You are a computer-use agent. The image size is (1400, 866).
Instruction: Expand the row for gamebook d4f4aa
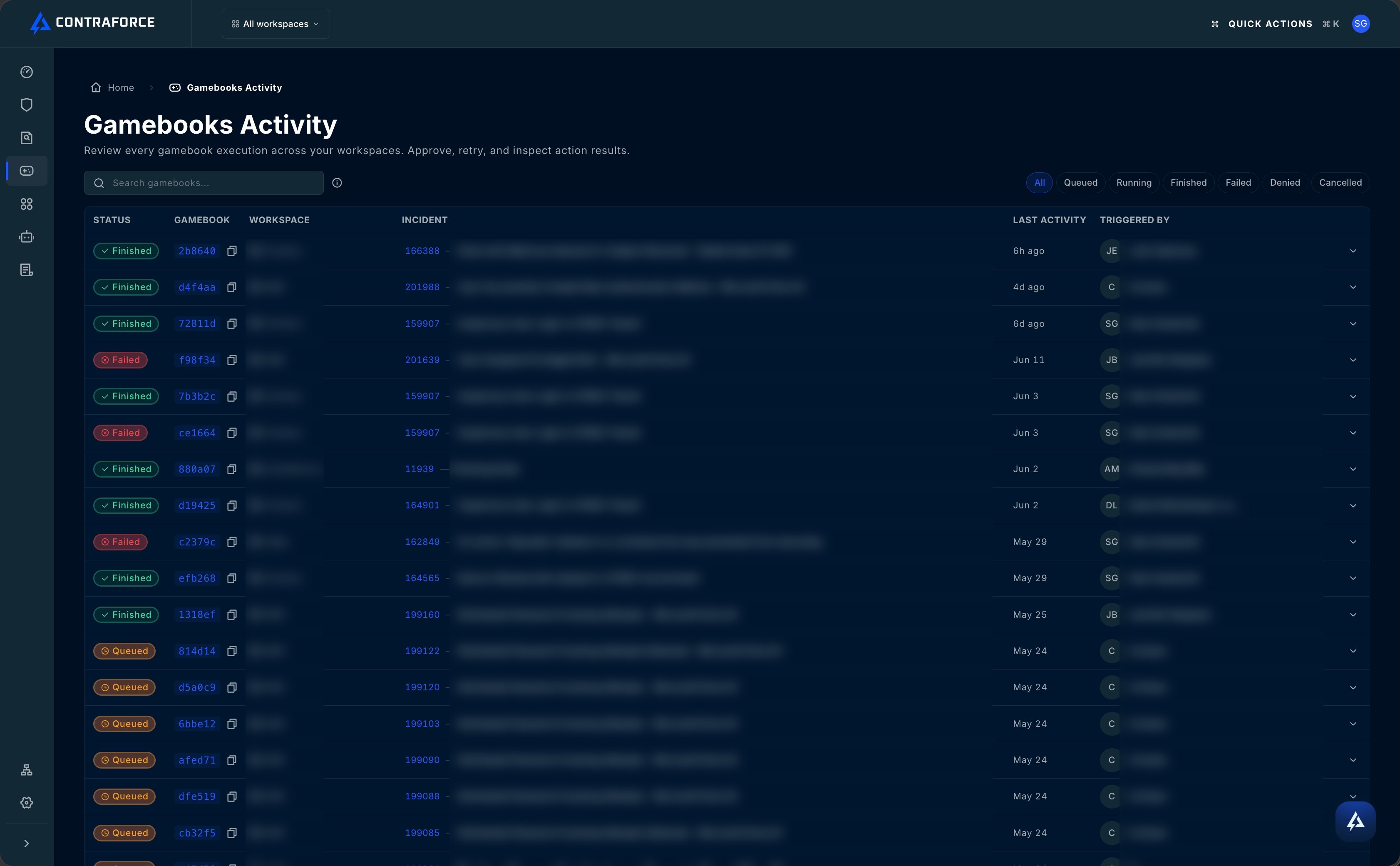[x=1353, y=287]
